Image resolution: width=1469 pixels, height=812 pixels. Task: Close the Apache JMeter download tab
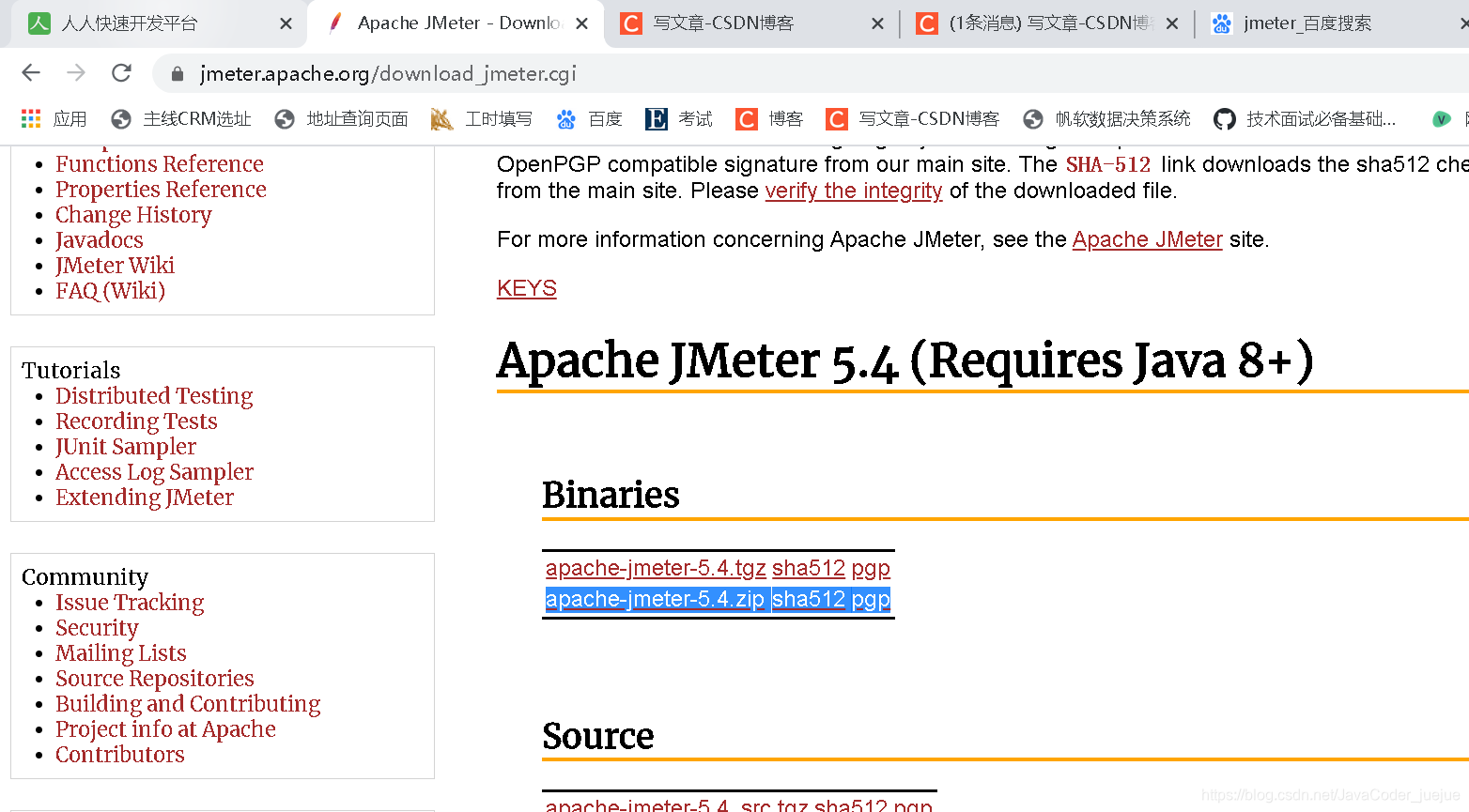coord(582,23)
